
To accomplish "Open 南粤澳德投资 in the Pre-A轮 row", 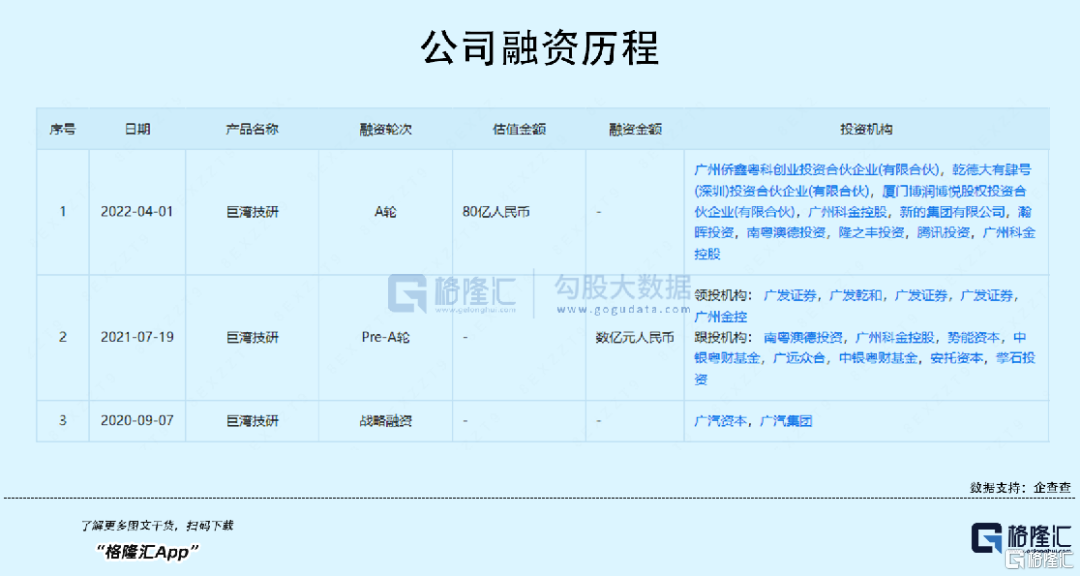I will tap(803, 338).
